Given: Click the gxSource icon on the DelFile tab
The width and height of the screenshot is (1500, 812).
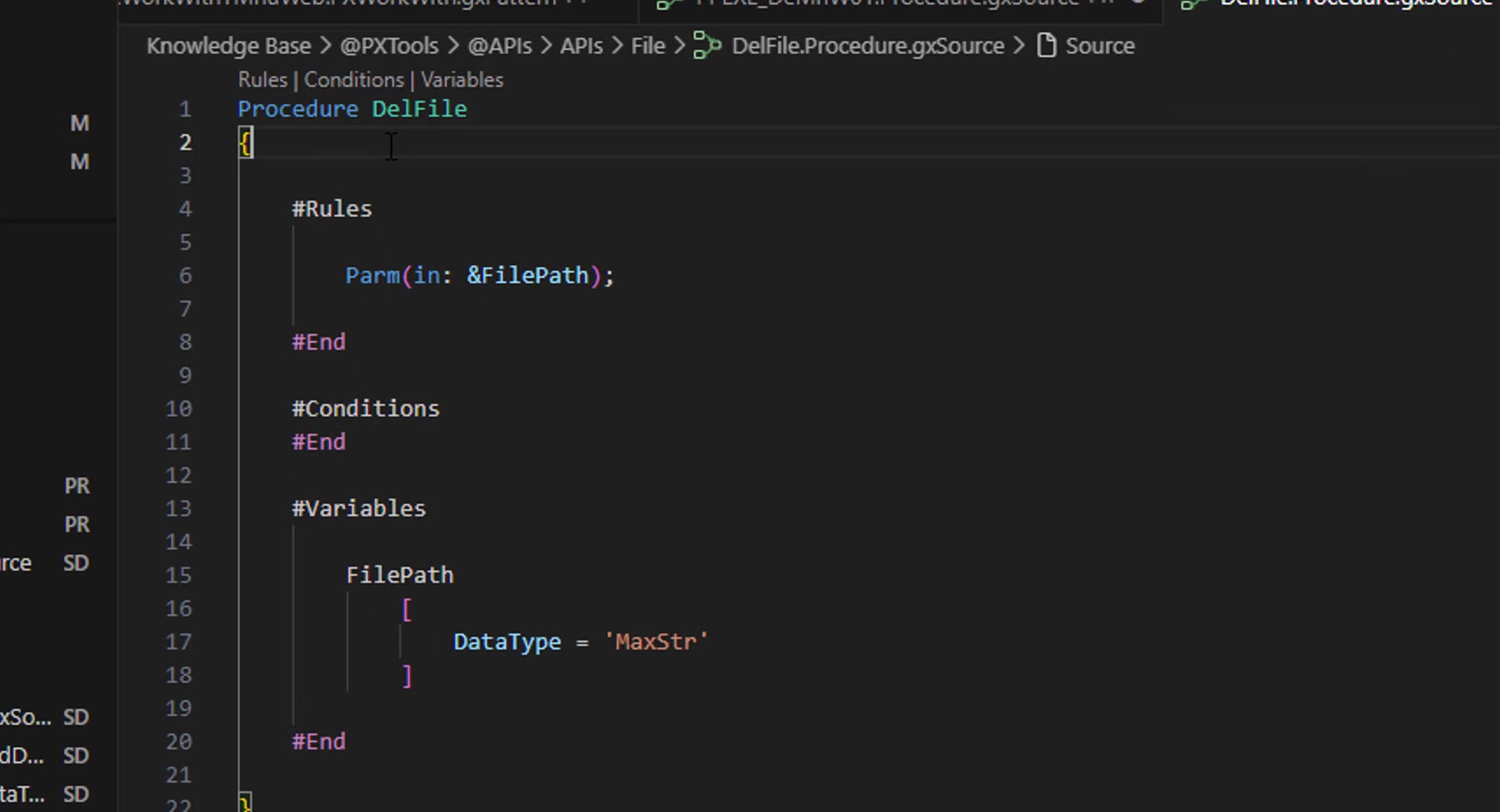Looking at the screenshot, I should point(1192,3).
